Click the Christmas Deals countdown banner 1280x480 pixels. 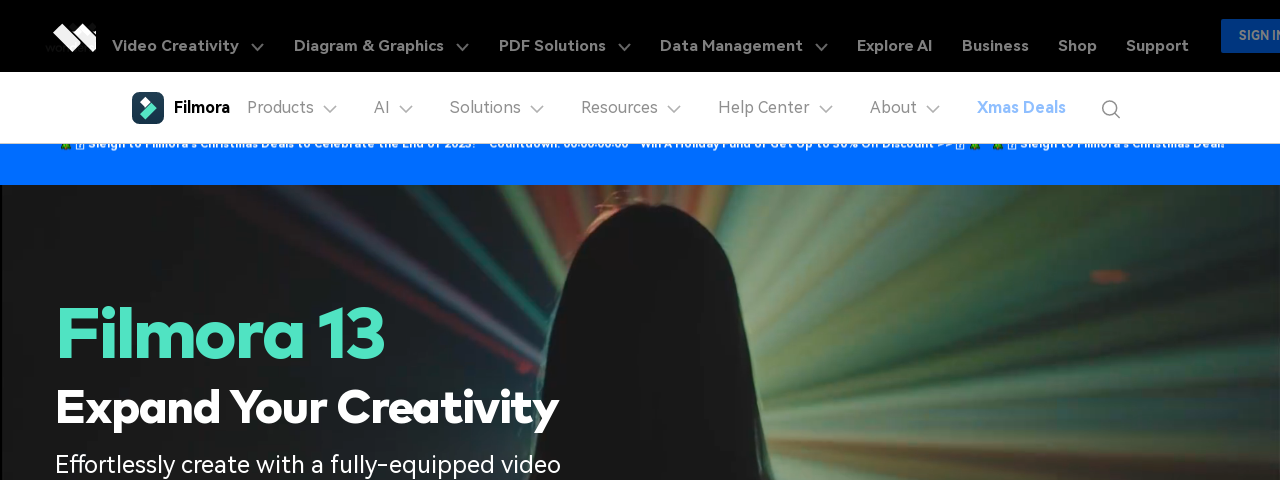click(x=640, y=164)
